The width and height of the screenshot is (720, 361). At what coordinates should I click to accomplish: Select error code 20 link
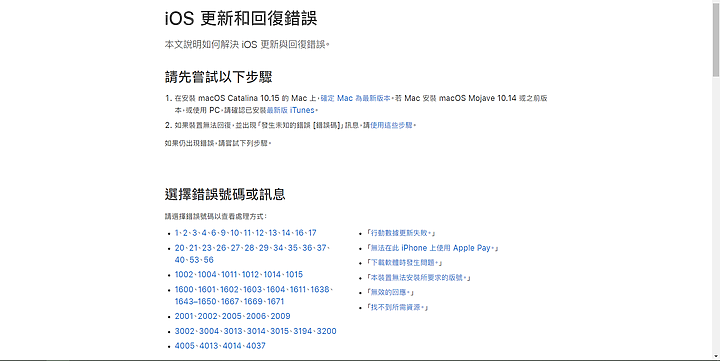pos(180,248)
